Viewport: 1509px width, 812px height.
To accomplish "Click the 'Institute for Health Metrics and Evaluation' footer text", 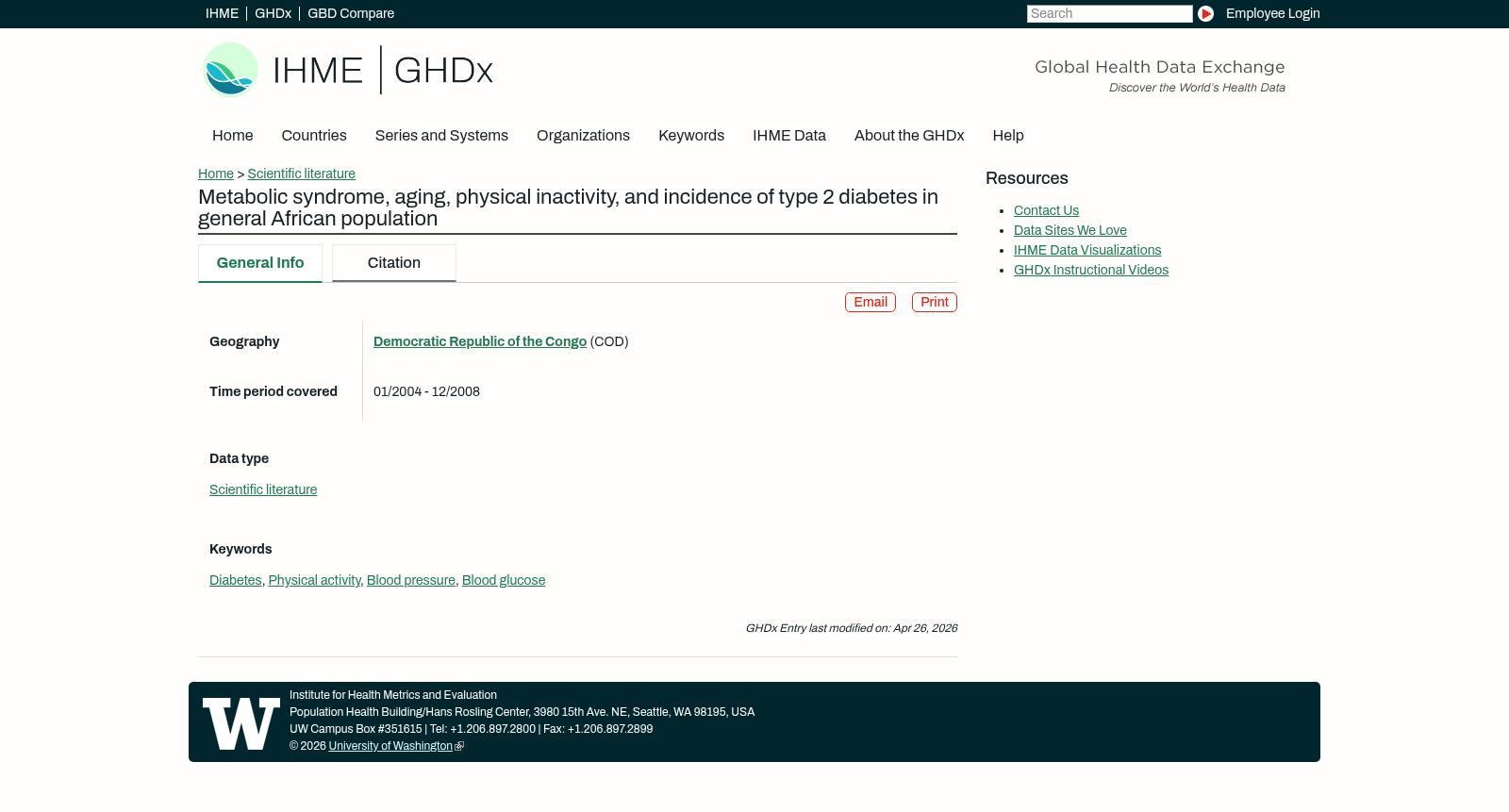I will point(393,696).
